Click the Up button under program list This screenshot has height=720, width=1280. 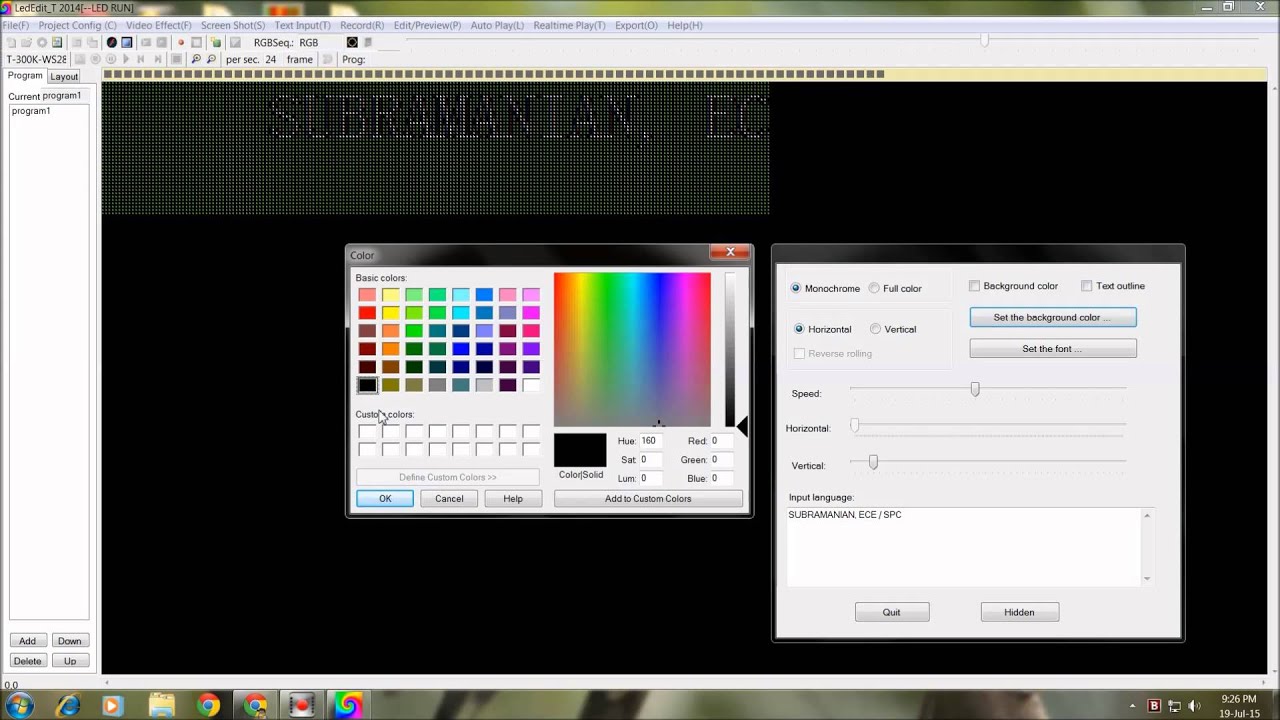pos(70,661)
